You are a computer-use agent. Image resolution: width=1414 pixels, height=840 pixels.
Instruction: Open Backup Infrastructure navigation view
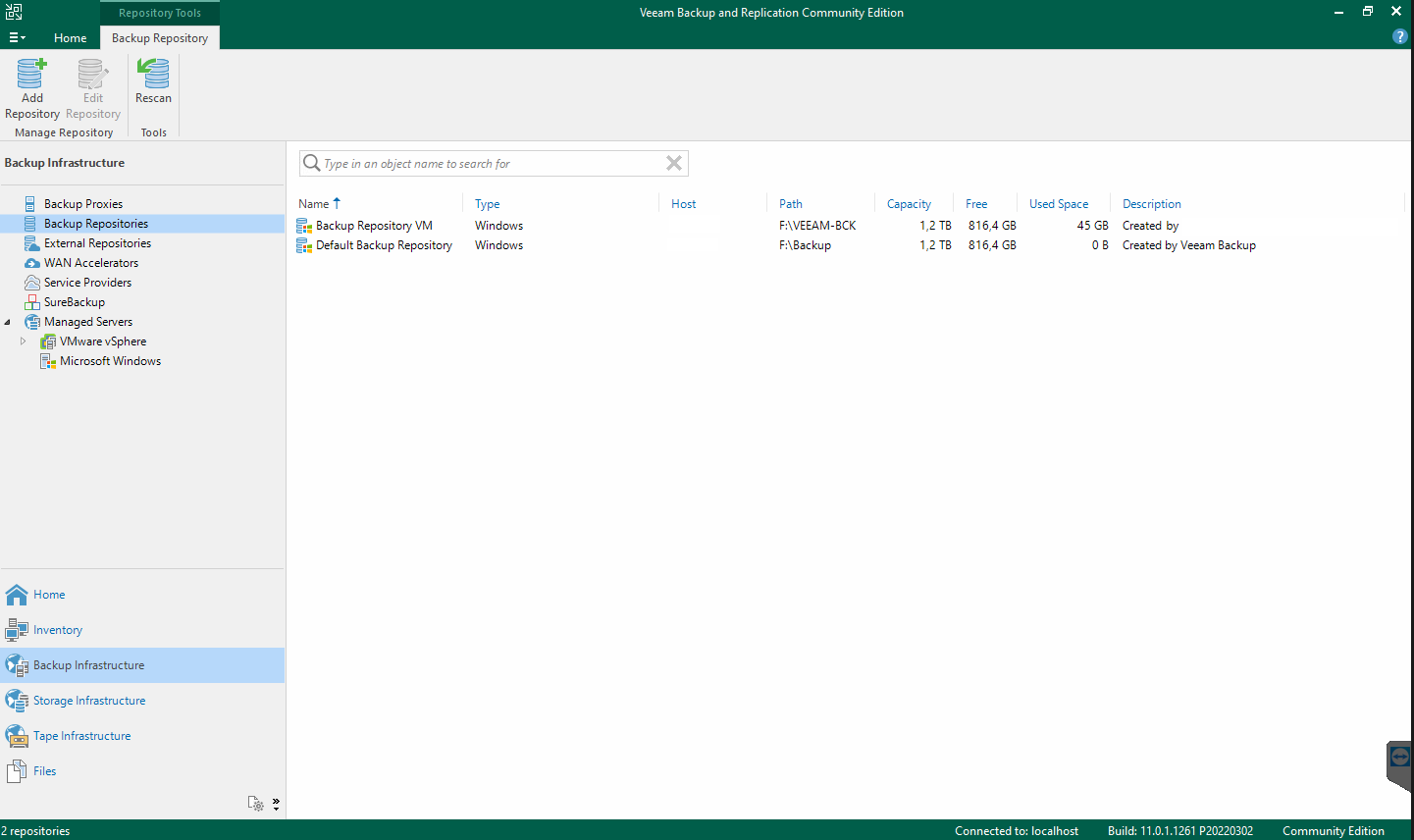(x=142, y=665)
